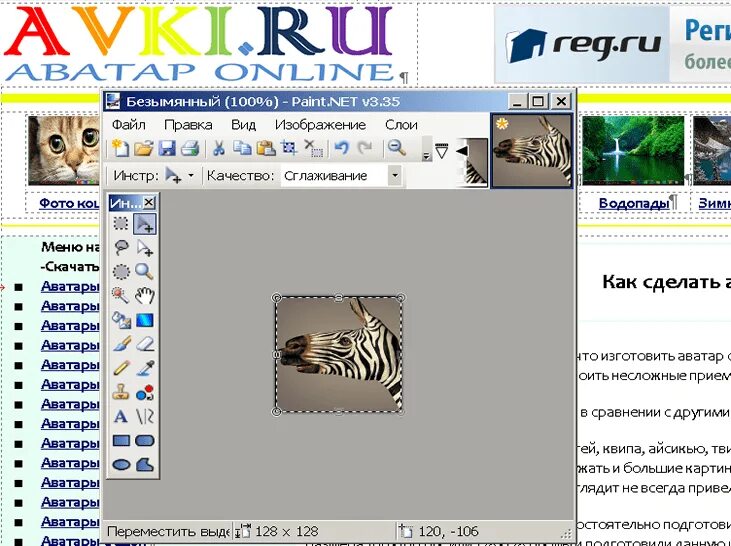
Task: Select the Rectangle shape tool
Action: (x=121, y=441)
